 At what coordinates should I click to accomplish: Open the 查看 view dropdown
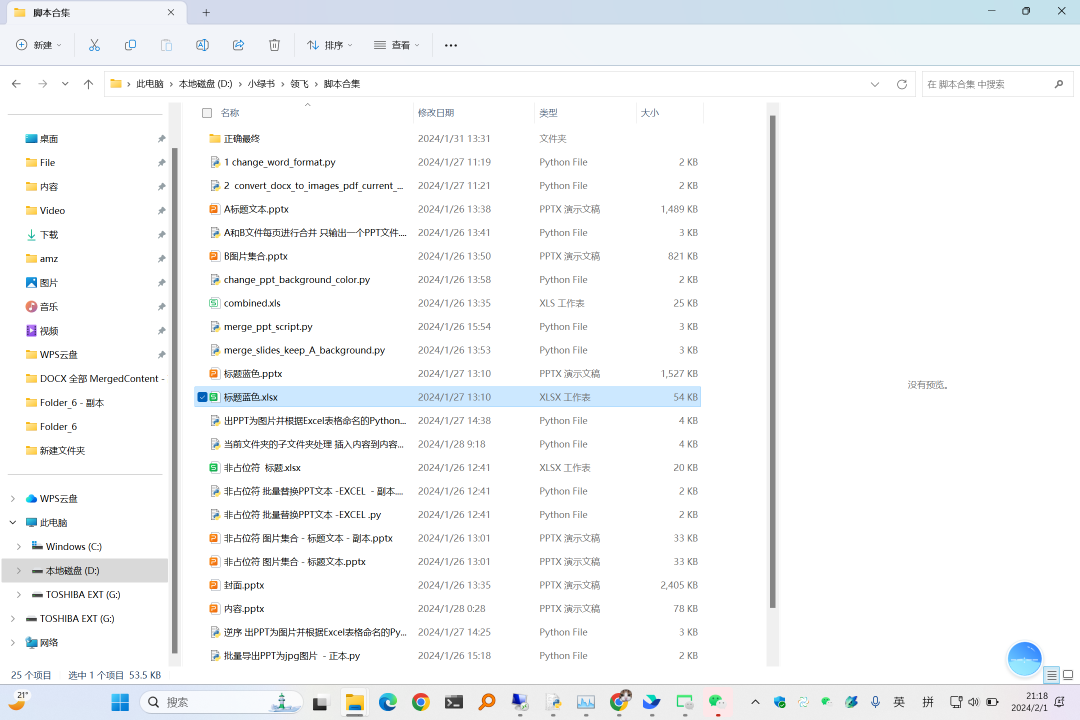coord(397,45)
